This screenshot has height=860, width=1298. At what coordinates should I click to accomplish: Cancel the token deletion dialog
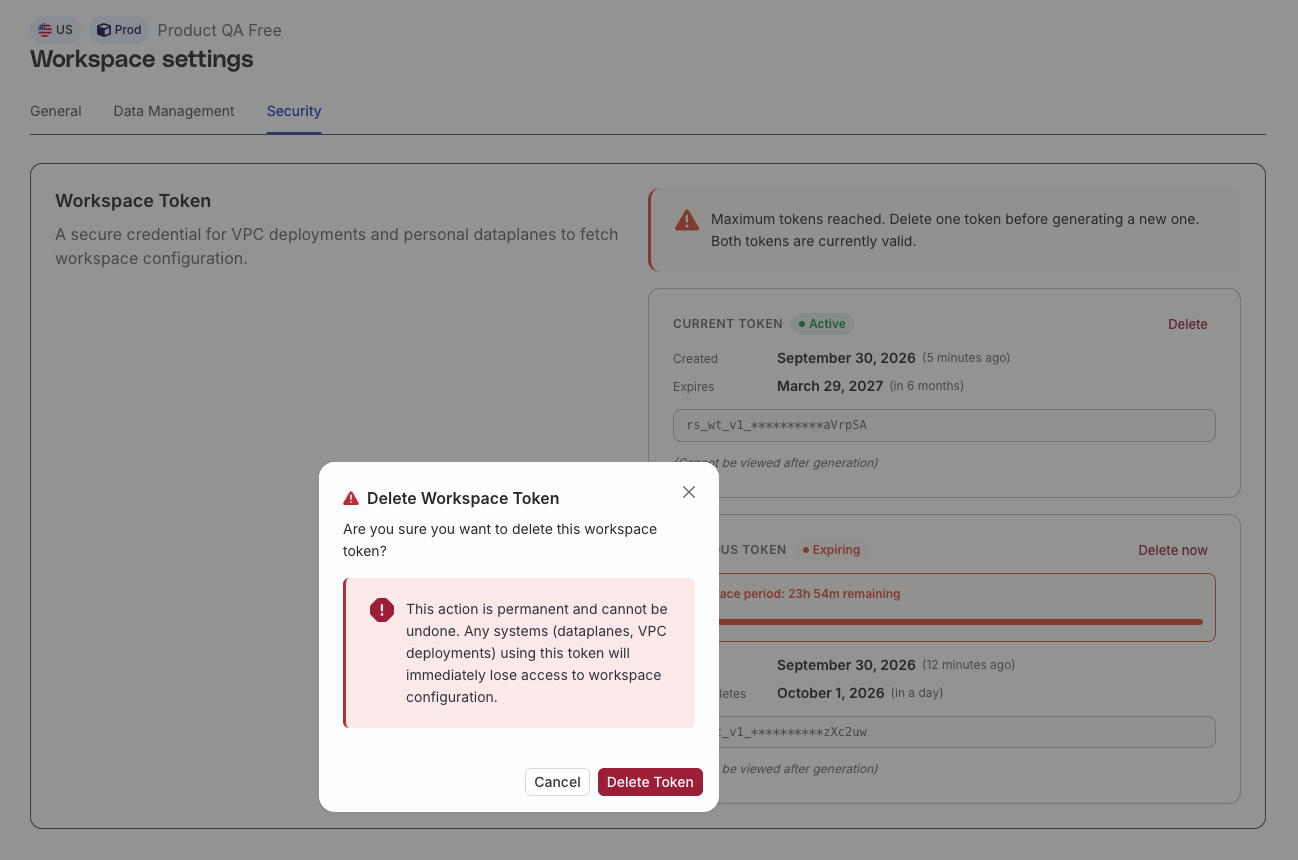click(x=557, y=782)
